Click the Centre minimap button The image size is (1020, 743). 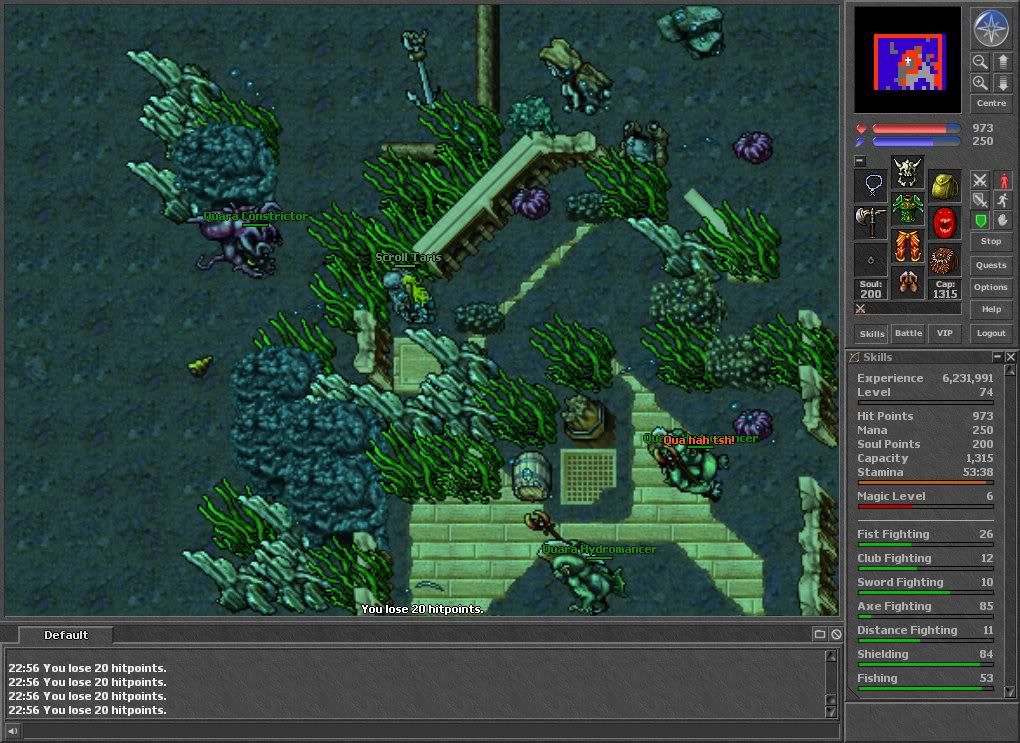click(991, 103)
